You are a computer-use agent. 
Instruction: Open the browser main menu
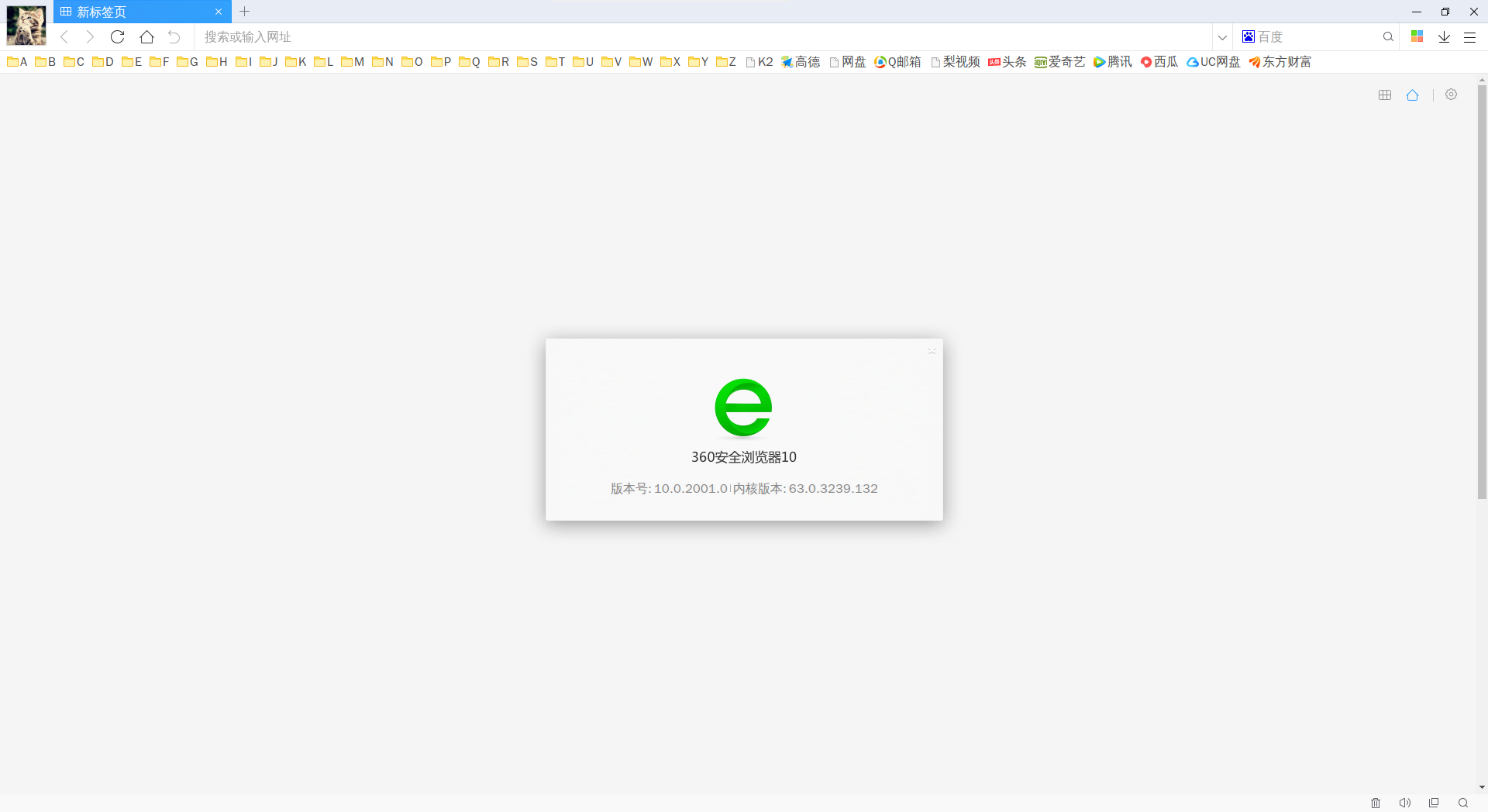1469,36
